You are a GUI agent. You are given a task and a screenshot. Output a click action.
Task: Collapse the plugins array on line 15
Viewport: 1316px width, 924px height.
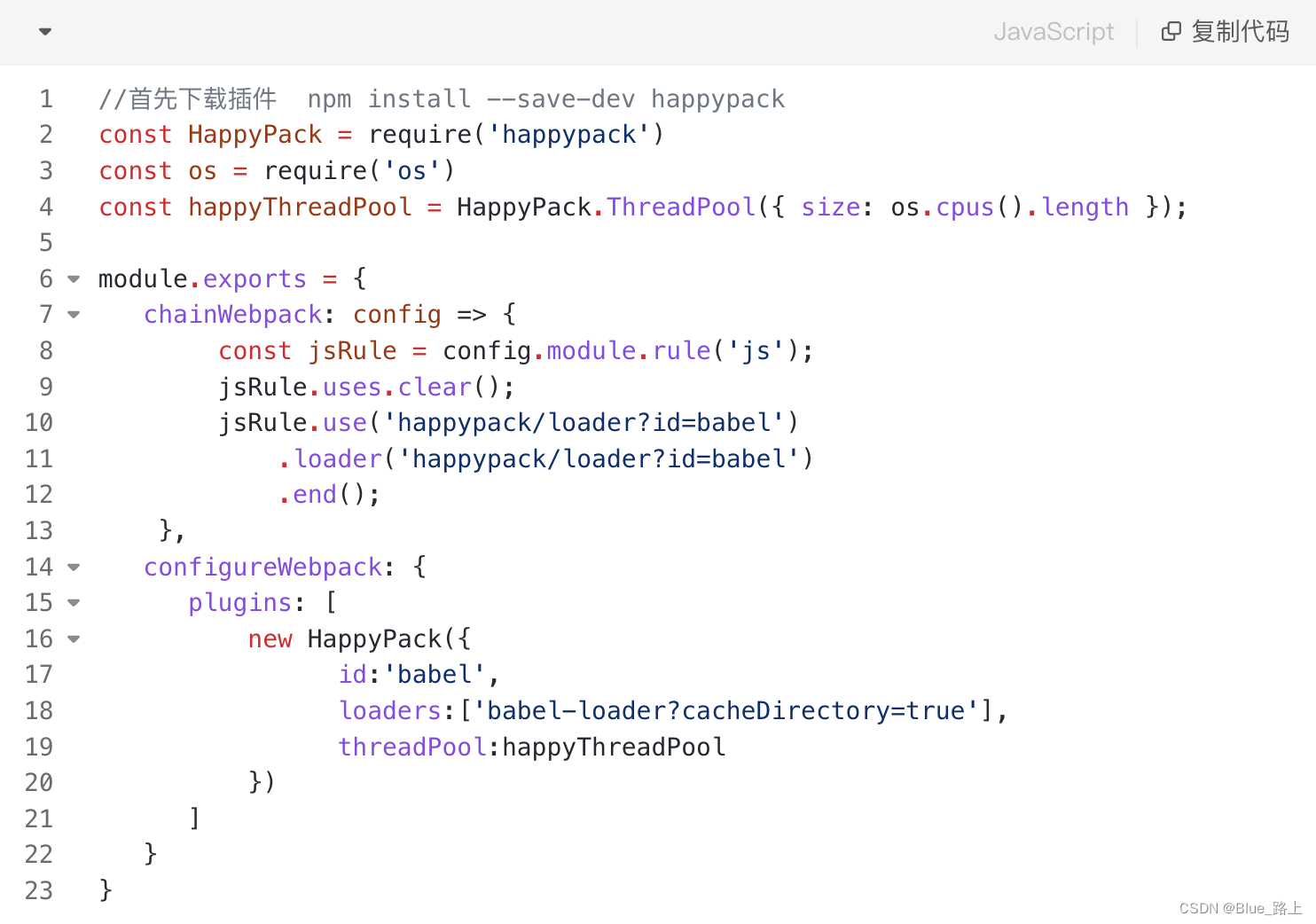(x=73, y=602)
